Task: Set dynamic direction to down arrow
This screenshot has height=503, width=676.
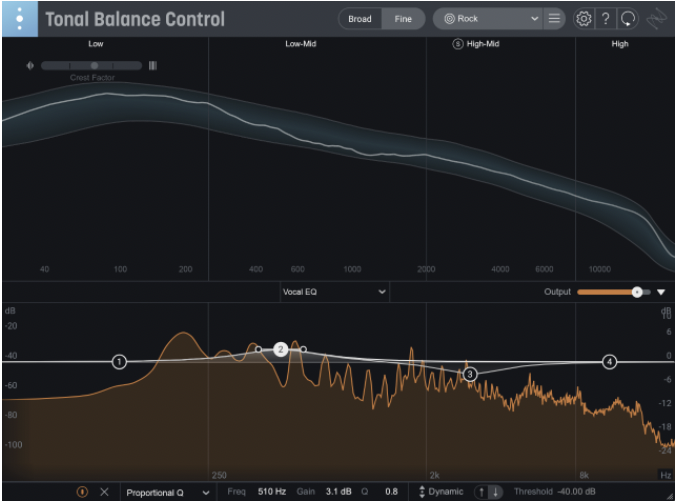Action: [x=496, y=492]
